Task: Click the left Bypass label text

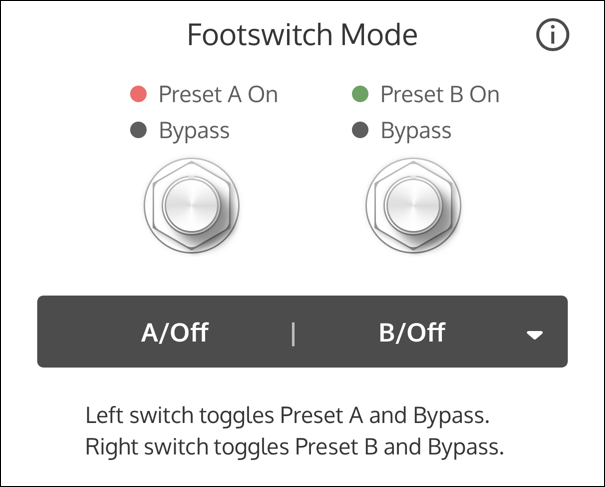Action: 194,130
